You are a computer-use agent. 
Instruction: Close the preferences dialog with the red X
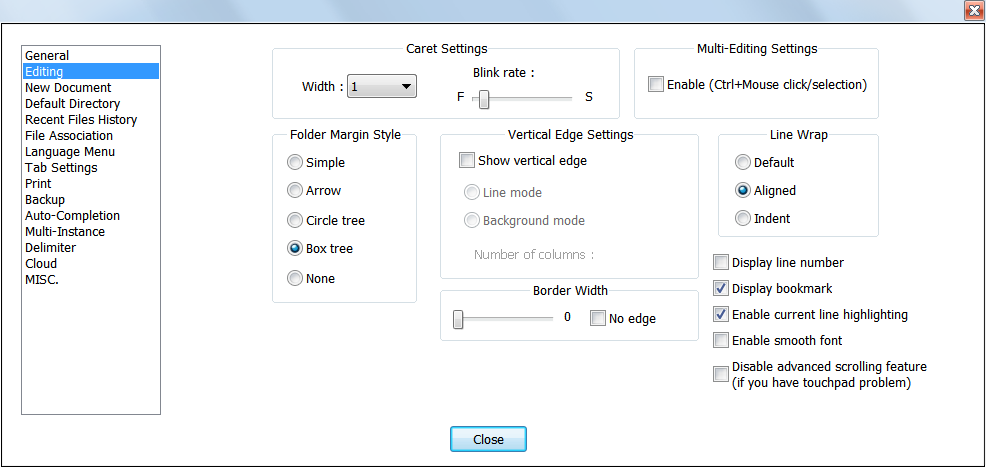tap(972, 11)
